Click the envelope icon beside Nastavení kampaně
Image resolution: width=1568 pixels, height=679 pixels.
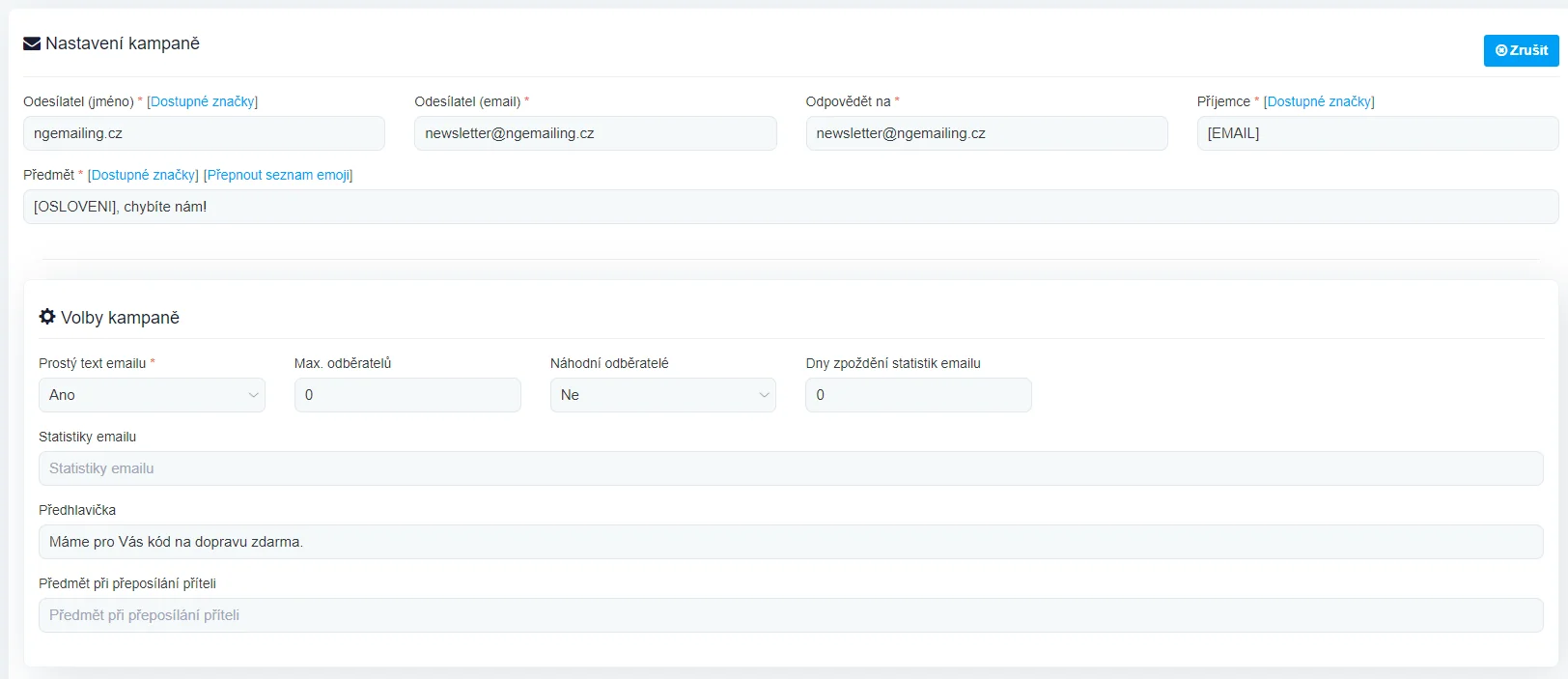[x=32, y=43]
